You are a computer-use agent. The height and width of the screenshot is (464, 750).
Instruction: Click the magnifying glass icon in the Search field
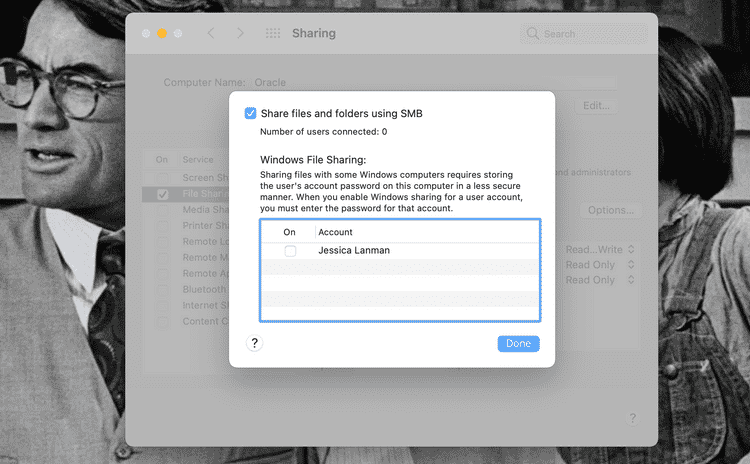tap(533, 34)
